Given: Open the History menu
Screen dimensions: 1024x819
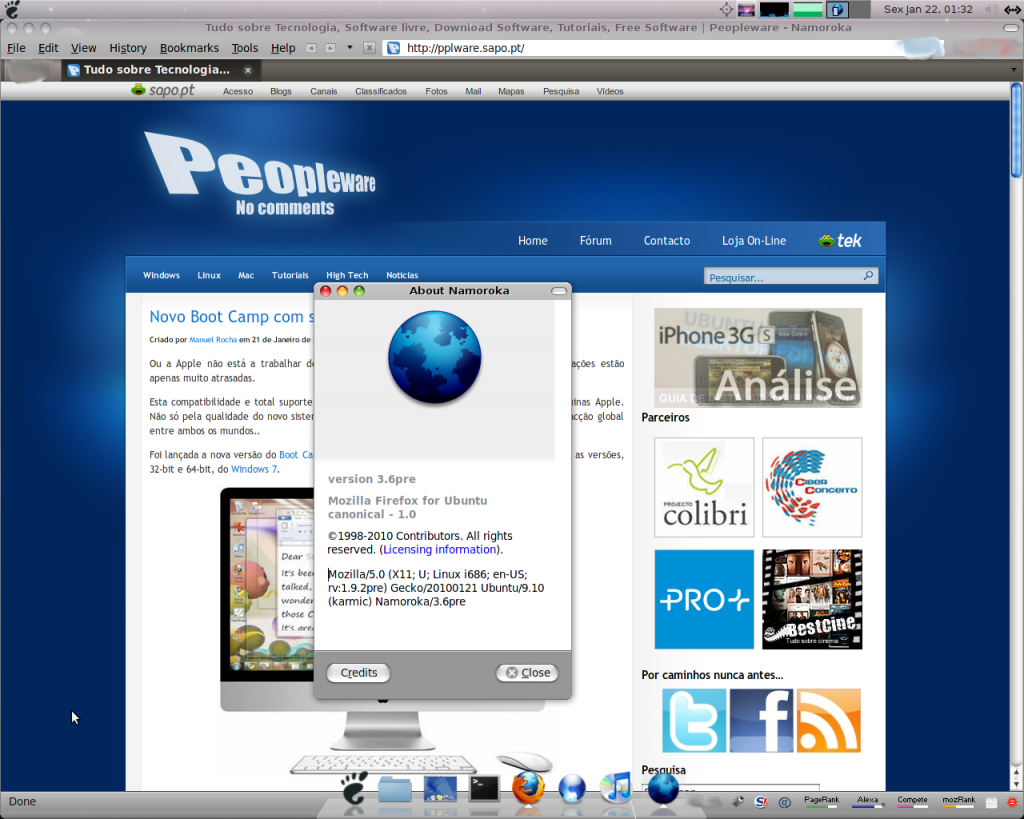Looking at the screenshot, I should coord(127,48).
